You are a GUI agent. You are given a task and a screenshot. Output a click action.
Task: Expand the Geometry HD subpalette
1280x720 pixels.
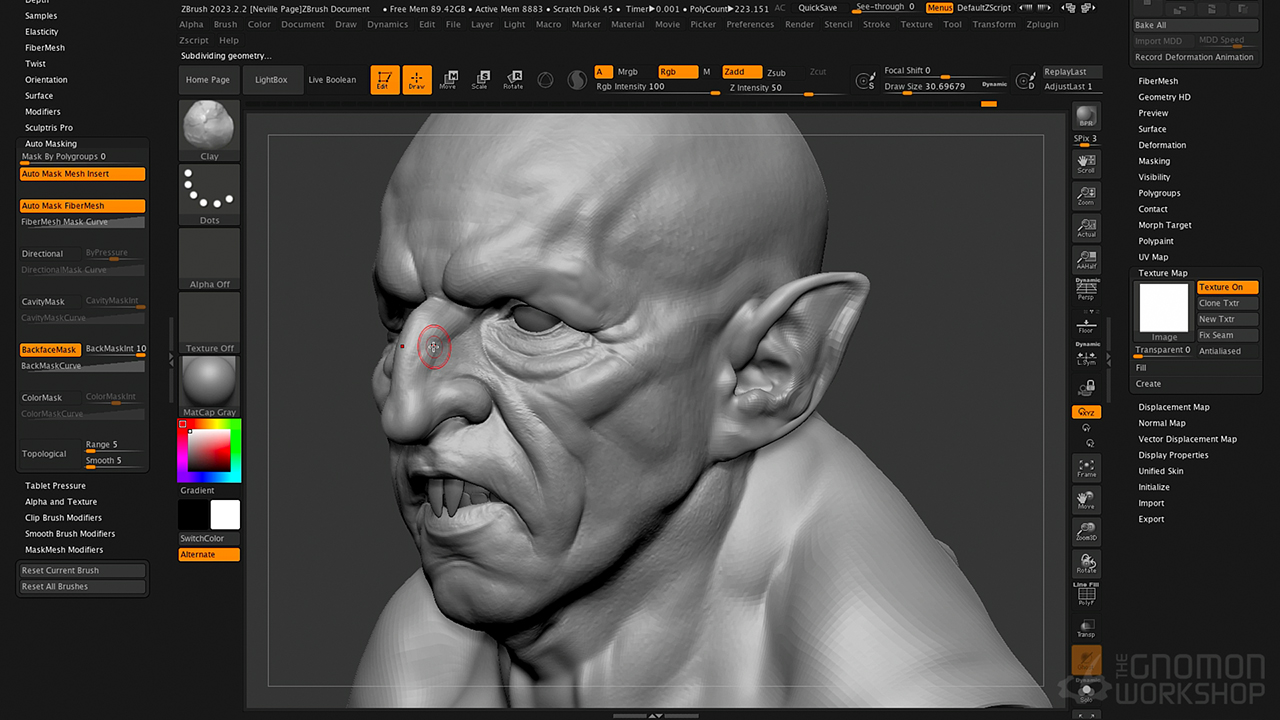(x=1164, y=97)
